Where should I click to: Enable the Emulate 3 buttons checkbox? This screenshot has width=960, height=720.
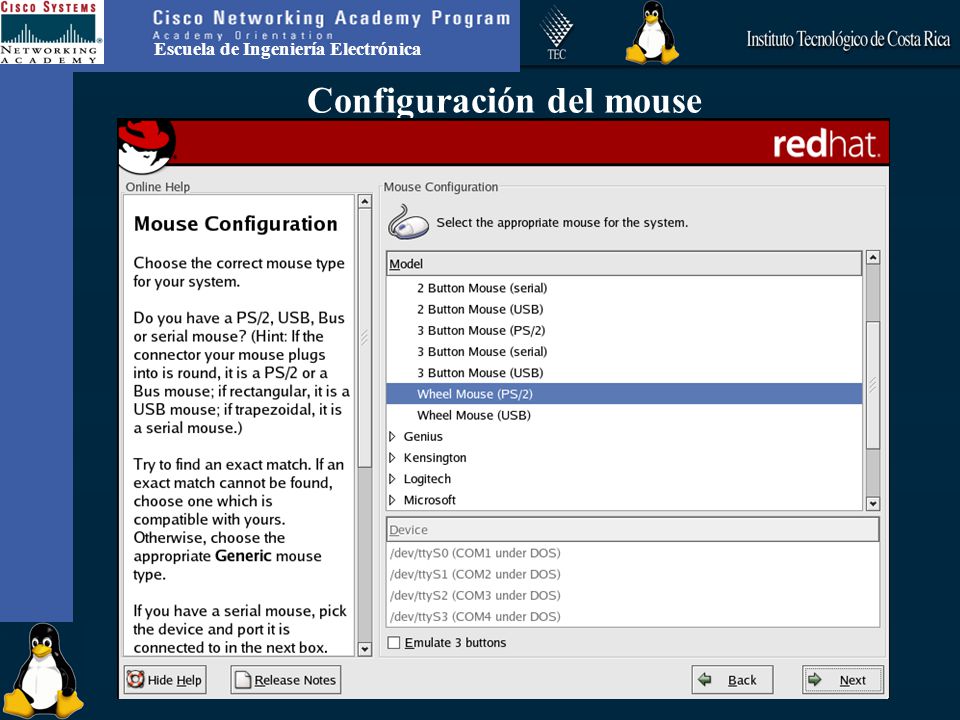pyautogui.click(x=394, y=642)
